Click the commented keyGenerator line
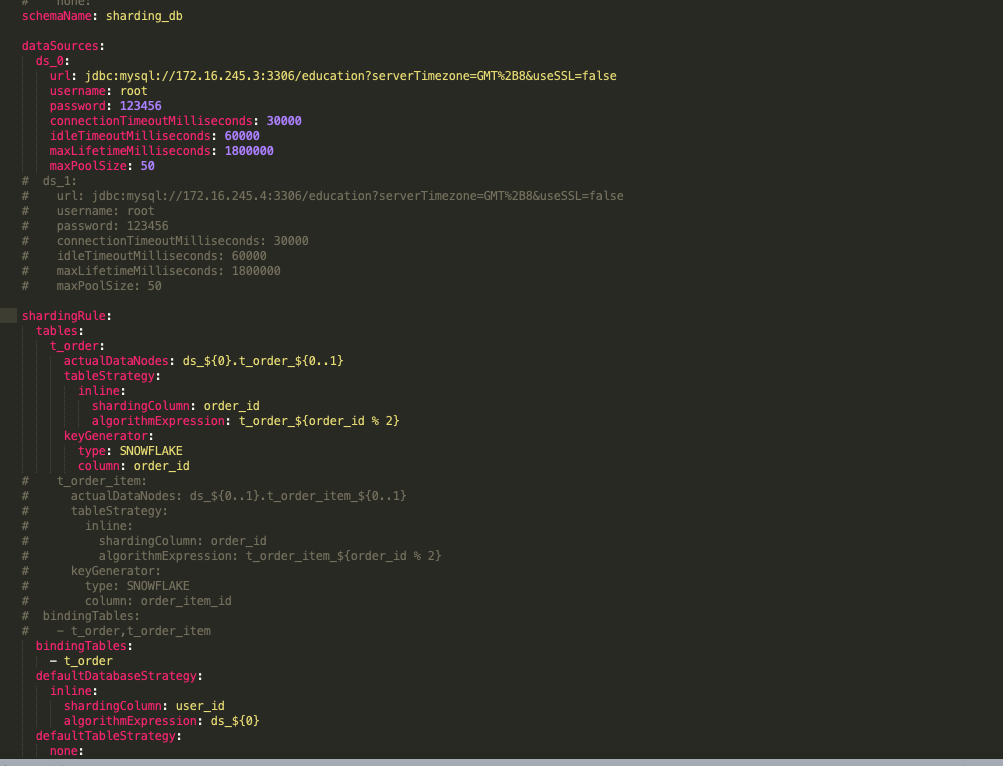This screenshot has width=1003, height=766. [x=91, y=571]
